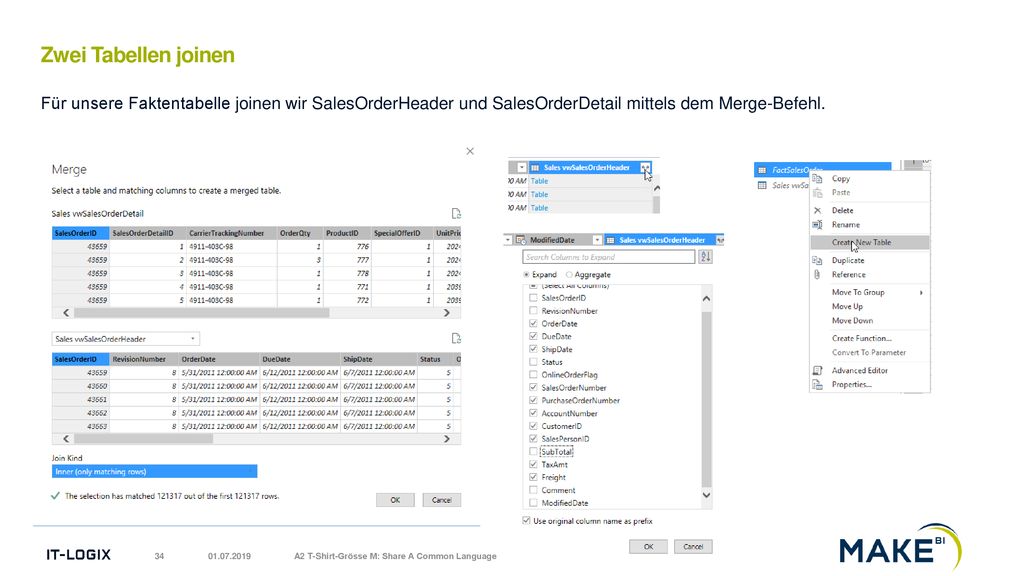Screen dimensions: 1024x576
Task: Click expand icon under the mouse cursor
Action: coord(645,168)
